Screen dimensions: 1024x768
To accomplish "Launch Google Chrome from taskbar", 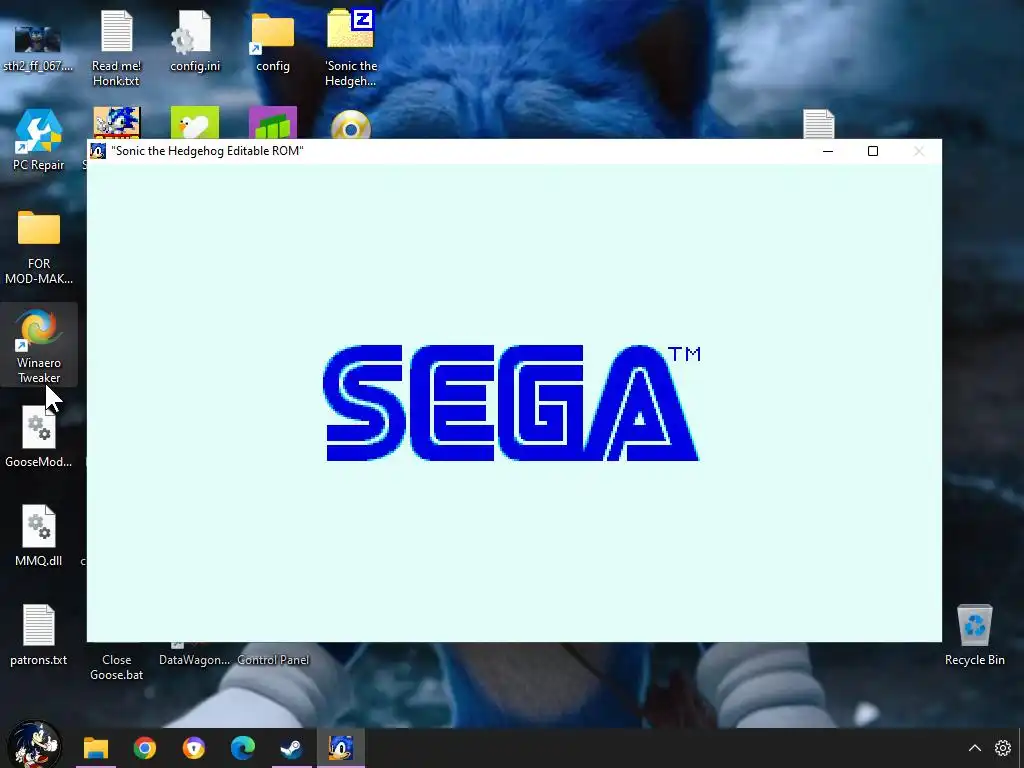I will 144,748.
